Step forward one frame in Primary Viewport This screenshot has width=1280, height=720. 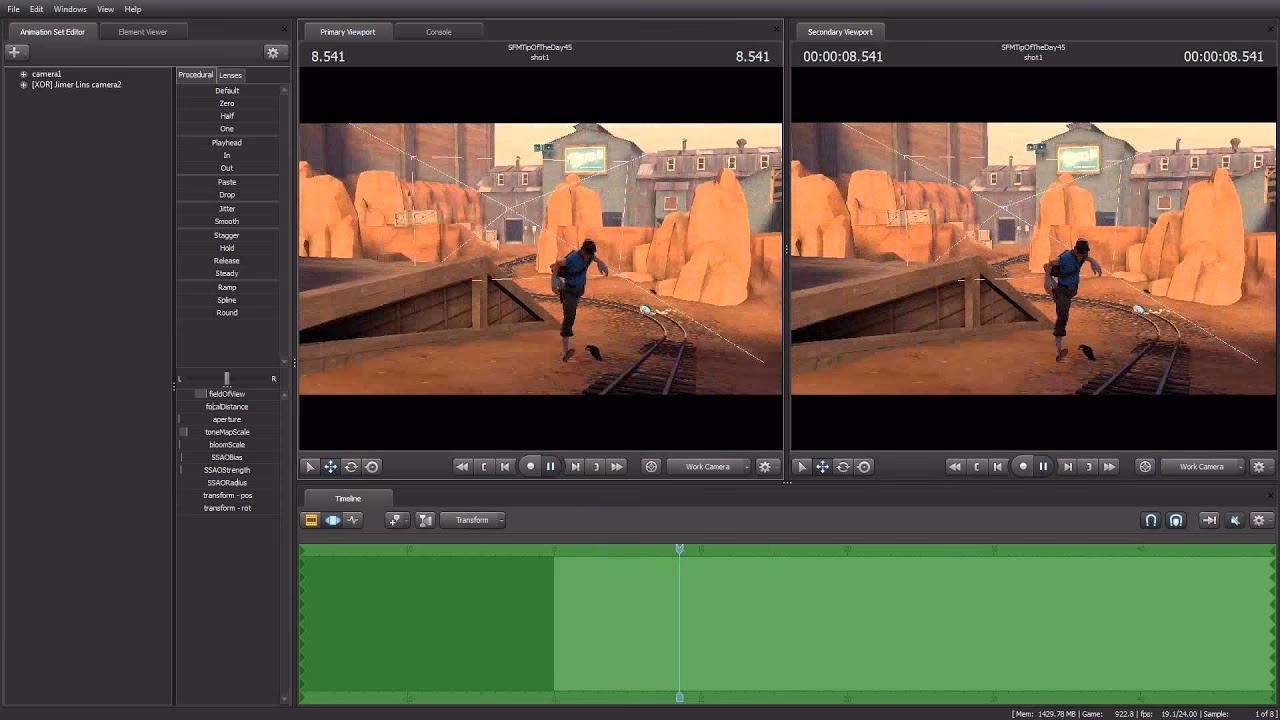tap(575, 466)
